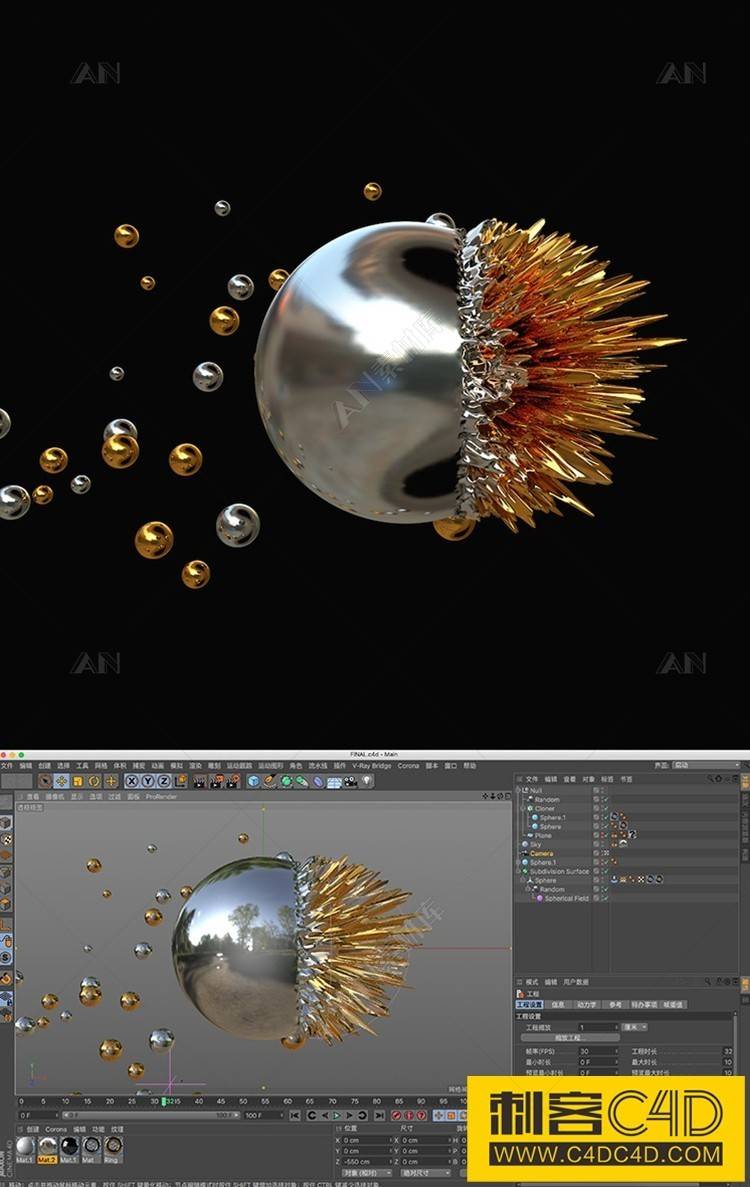The width and height of the screenshot is (750, 1187).
Task: Render the active view with clapperboard icon
Action: tap(199, 781)
